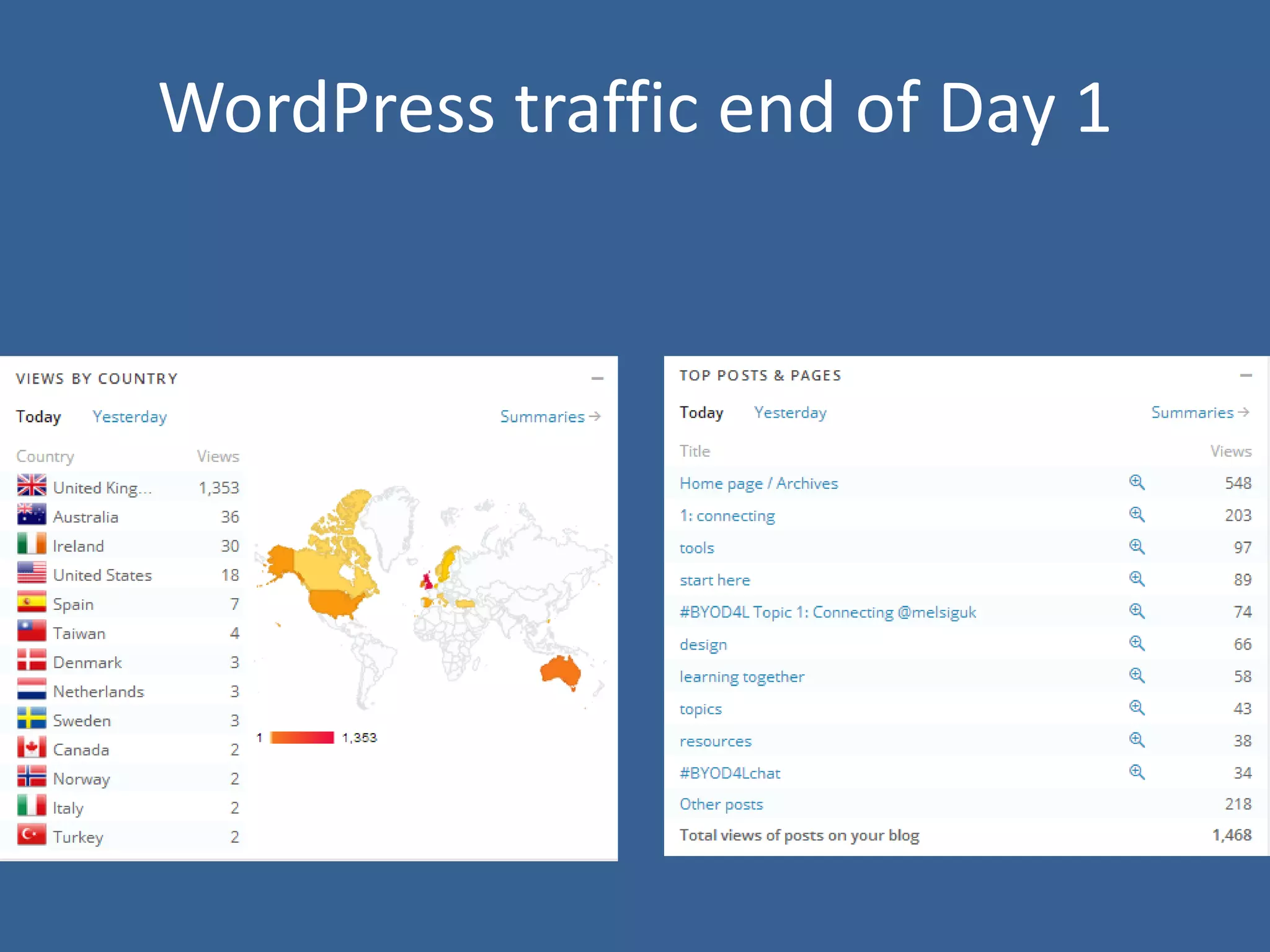
Task: Click Australia on the world map
Action: [x=561, y=672]
